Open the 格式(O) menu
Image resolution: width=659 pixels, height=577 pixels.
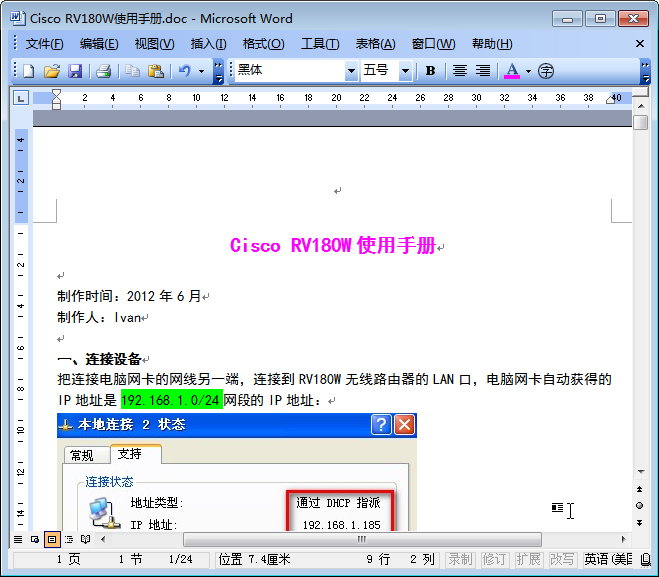(264, 44)
